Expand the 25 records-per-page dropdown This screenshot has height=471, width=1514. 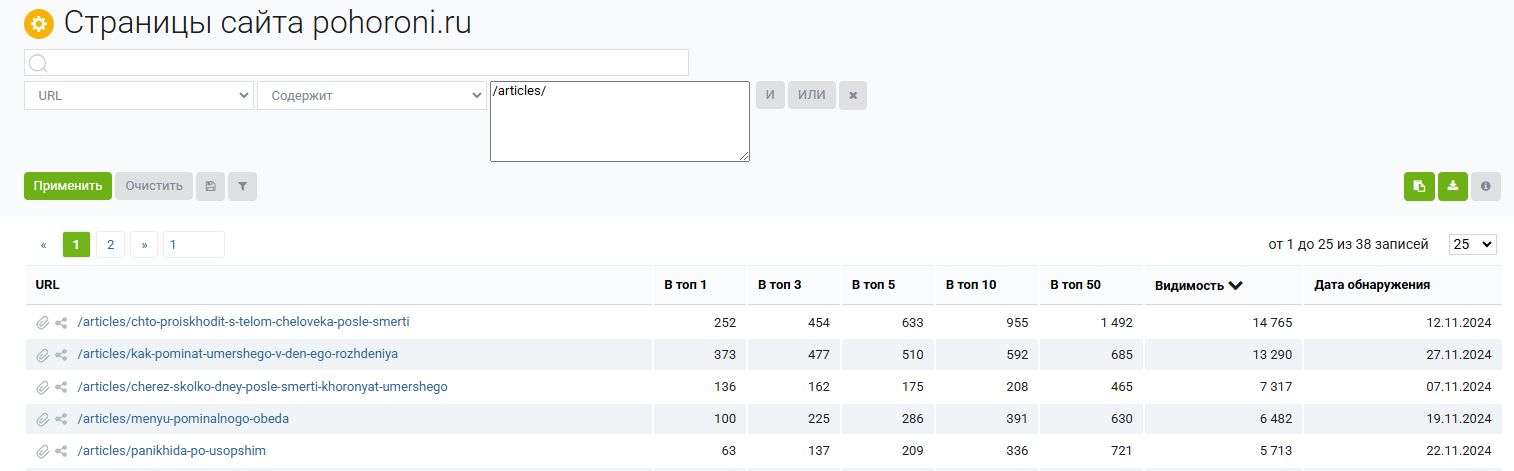(1473, 244)
